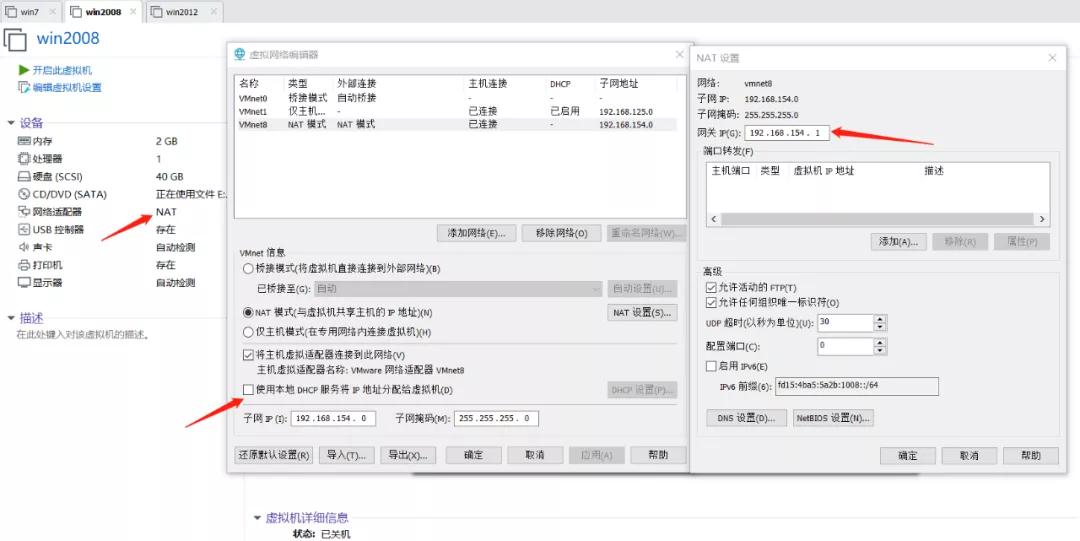This screenshot has width=1080, height=541.
Task: Click Cancel in Virtual Network Editor
Action: (534, 455)
